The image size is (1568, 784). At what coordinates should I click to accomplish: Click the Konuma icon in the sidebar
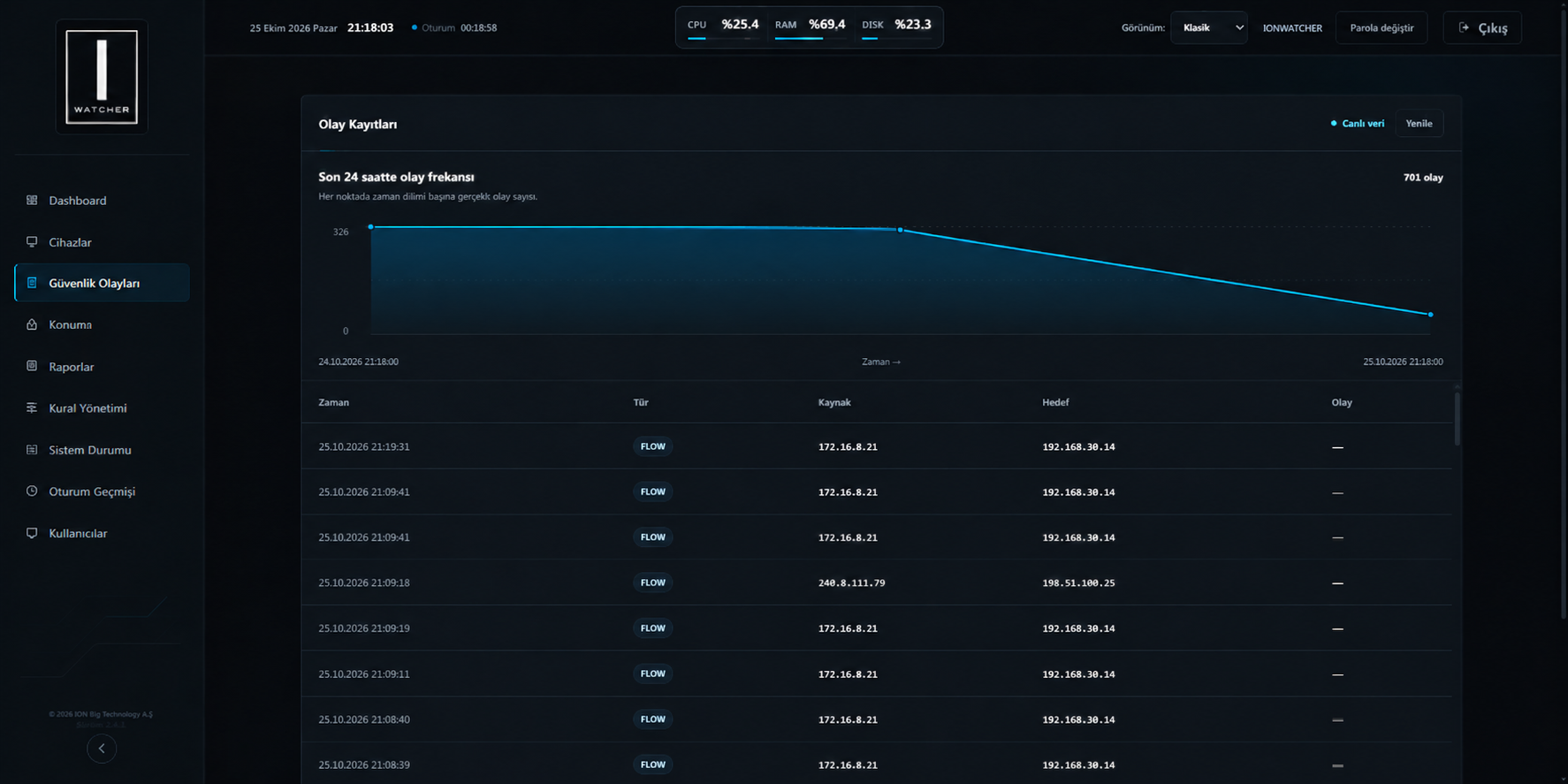32,324
